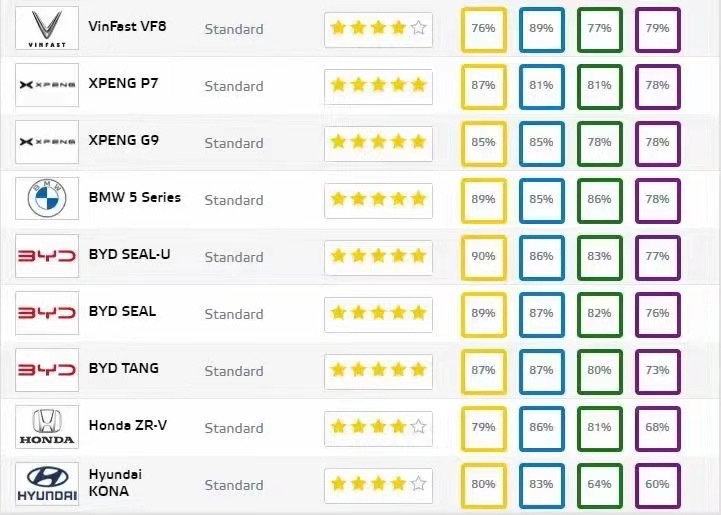
Task: Click the VinFast logo icon
Action: point(47,28)
